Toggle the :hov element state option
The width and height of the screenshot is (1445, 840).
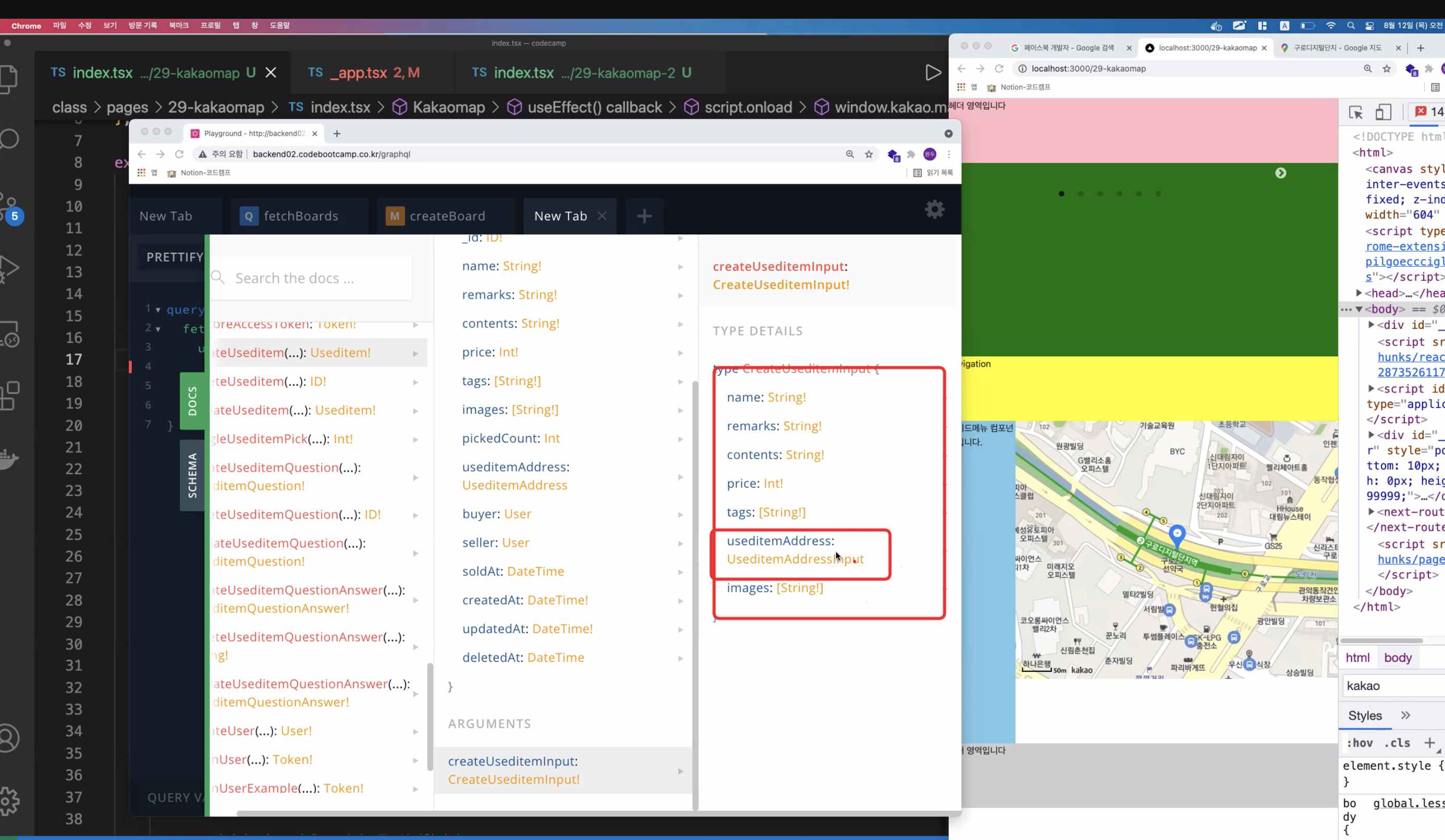(x=1359, y=743)
